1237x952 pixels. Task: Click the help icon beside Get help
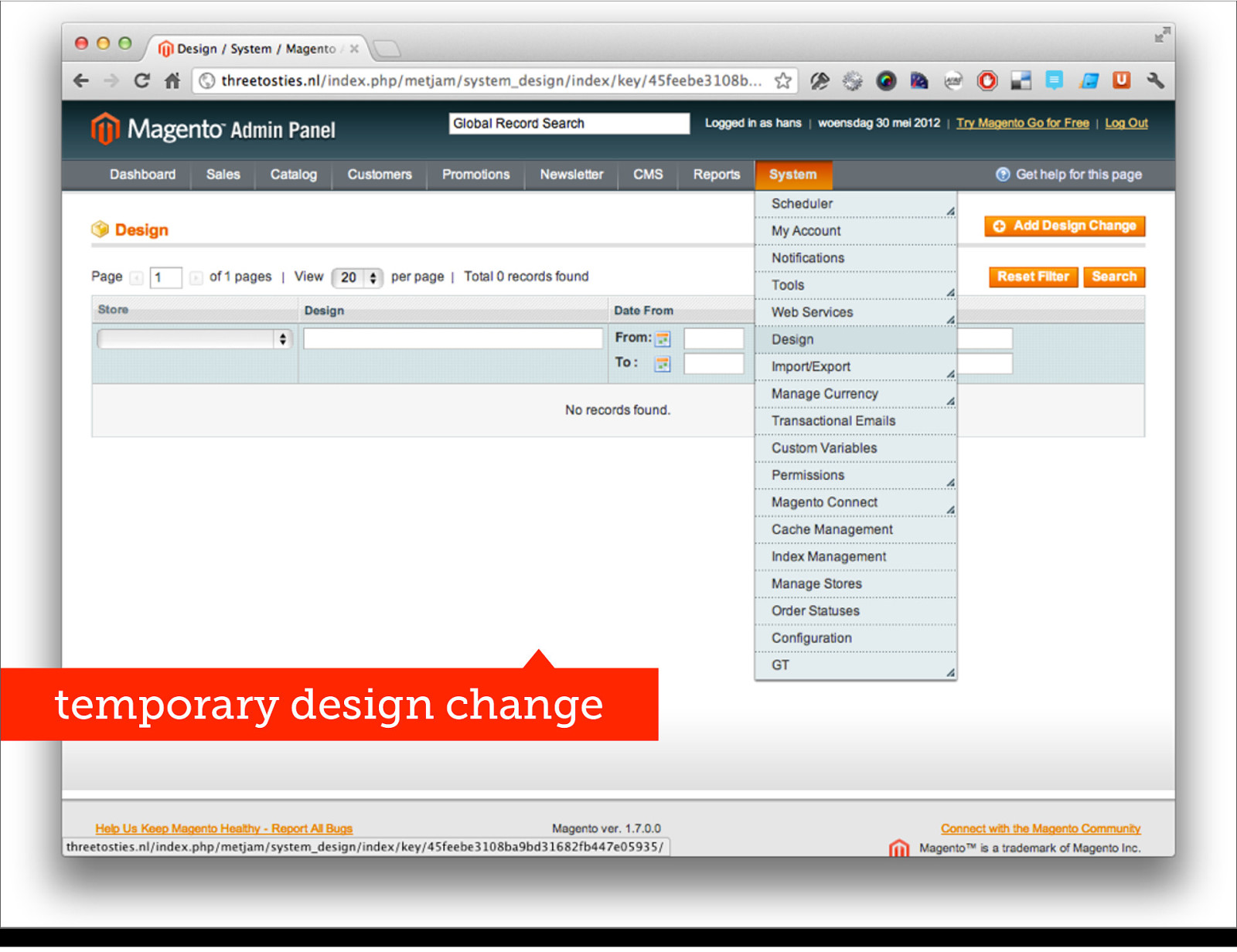pyautogui.click(x=1003, y=175)
